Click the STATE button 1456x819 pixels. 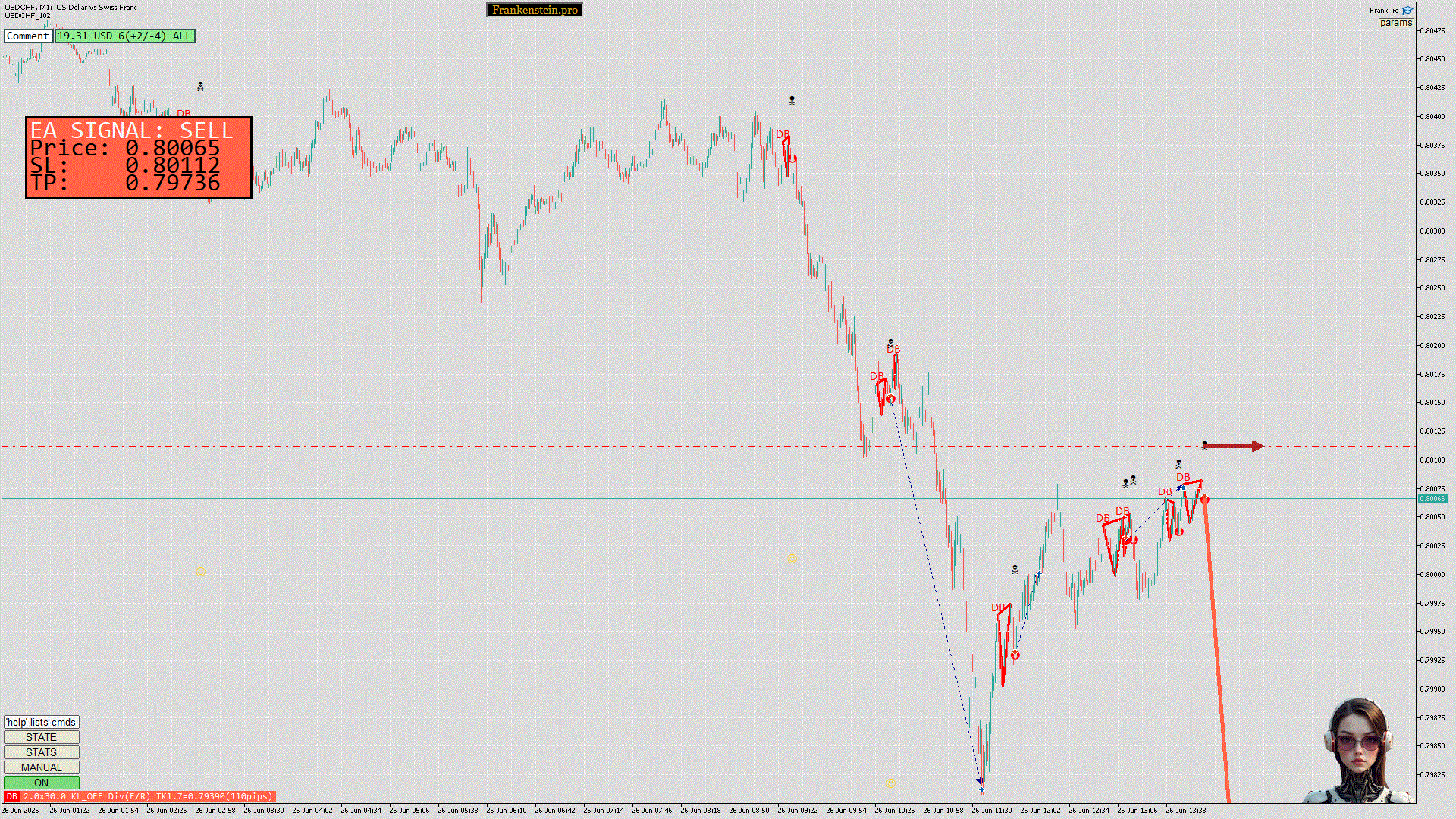[41, 737]
